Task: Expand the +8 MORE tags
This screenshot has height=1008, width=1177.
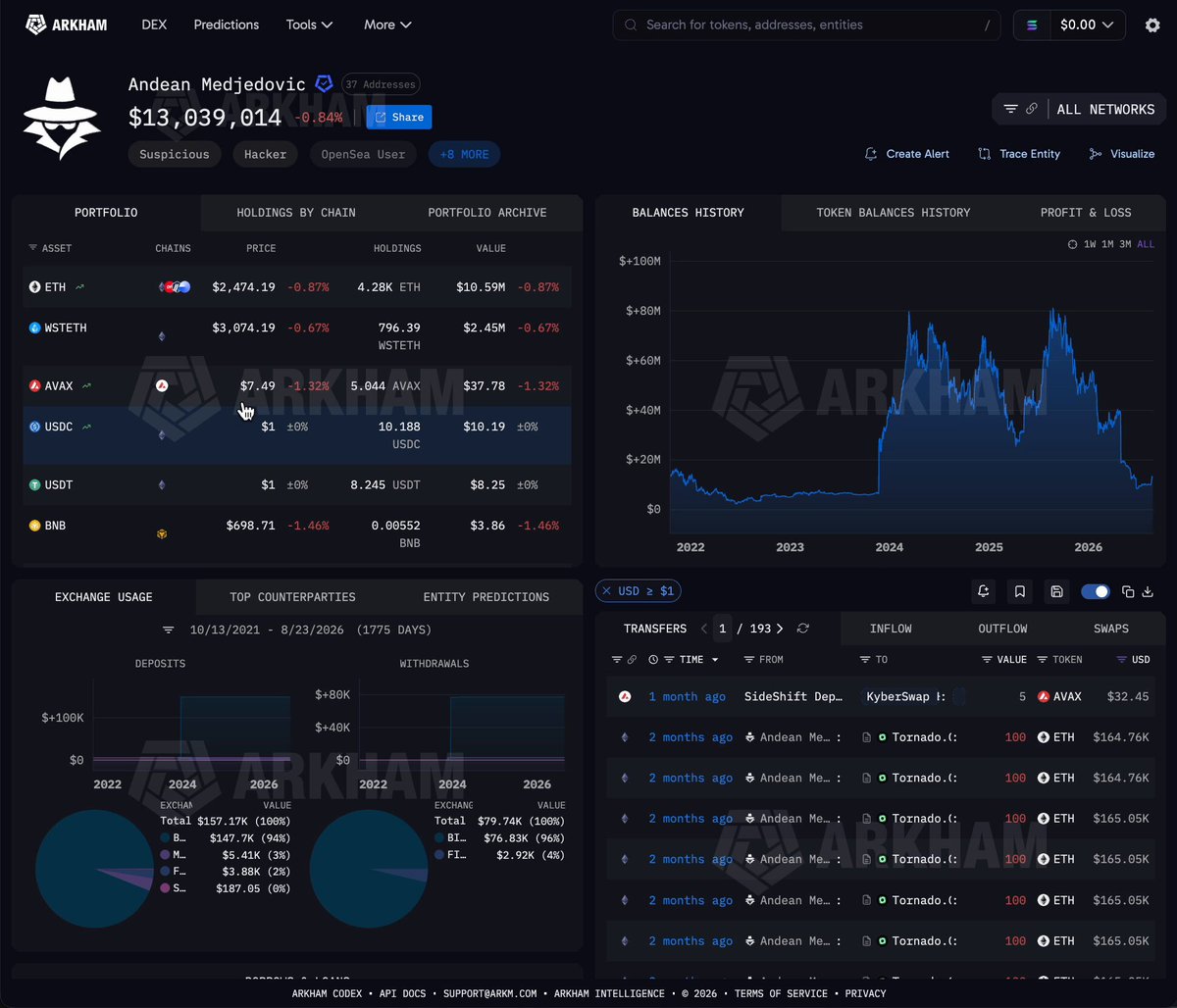Action: pyautogui.click(x=464, y=154)
